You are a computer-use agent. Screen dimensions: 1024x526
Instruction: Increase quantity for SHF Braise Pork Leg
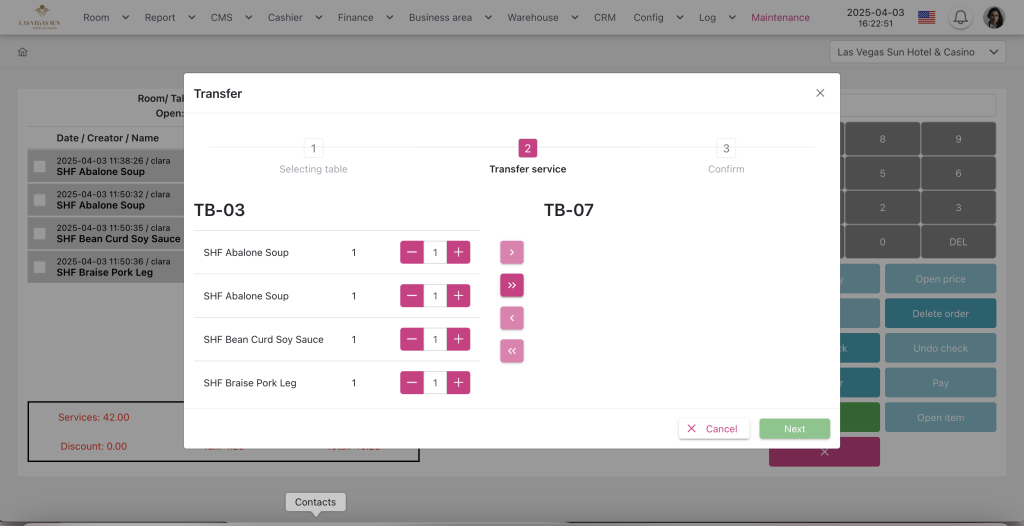pyautogui.click(x=458, y=383)
